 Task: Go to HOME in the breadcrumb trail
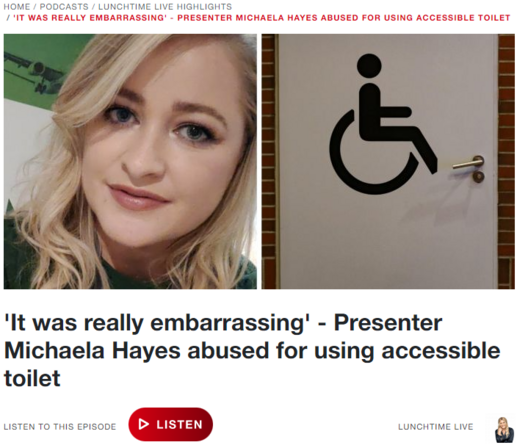[x=17, y=7]
